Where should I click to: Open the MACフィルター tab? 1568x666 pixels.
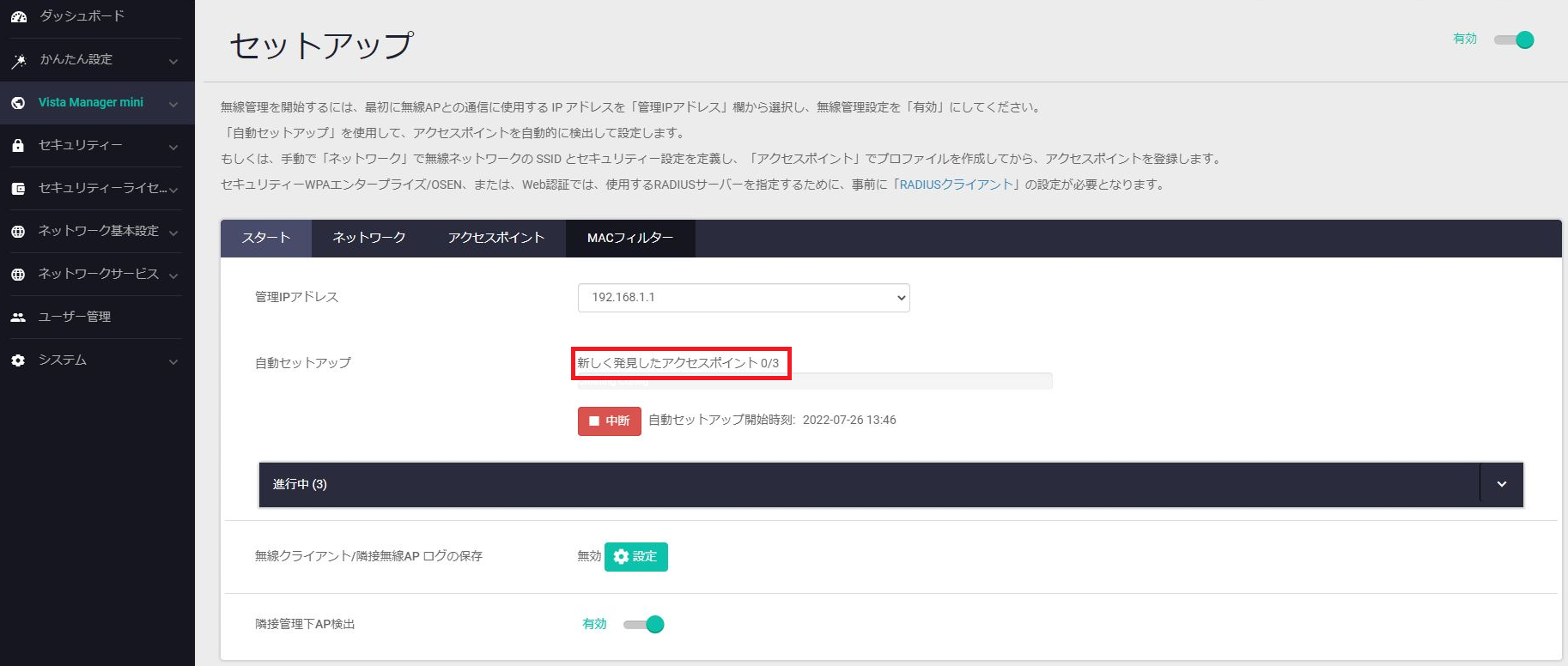coord(630,238)
